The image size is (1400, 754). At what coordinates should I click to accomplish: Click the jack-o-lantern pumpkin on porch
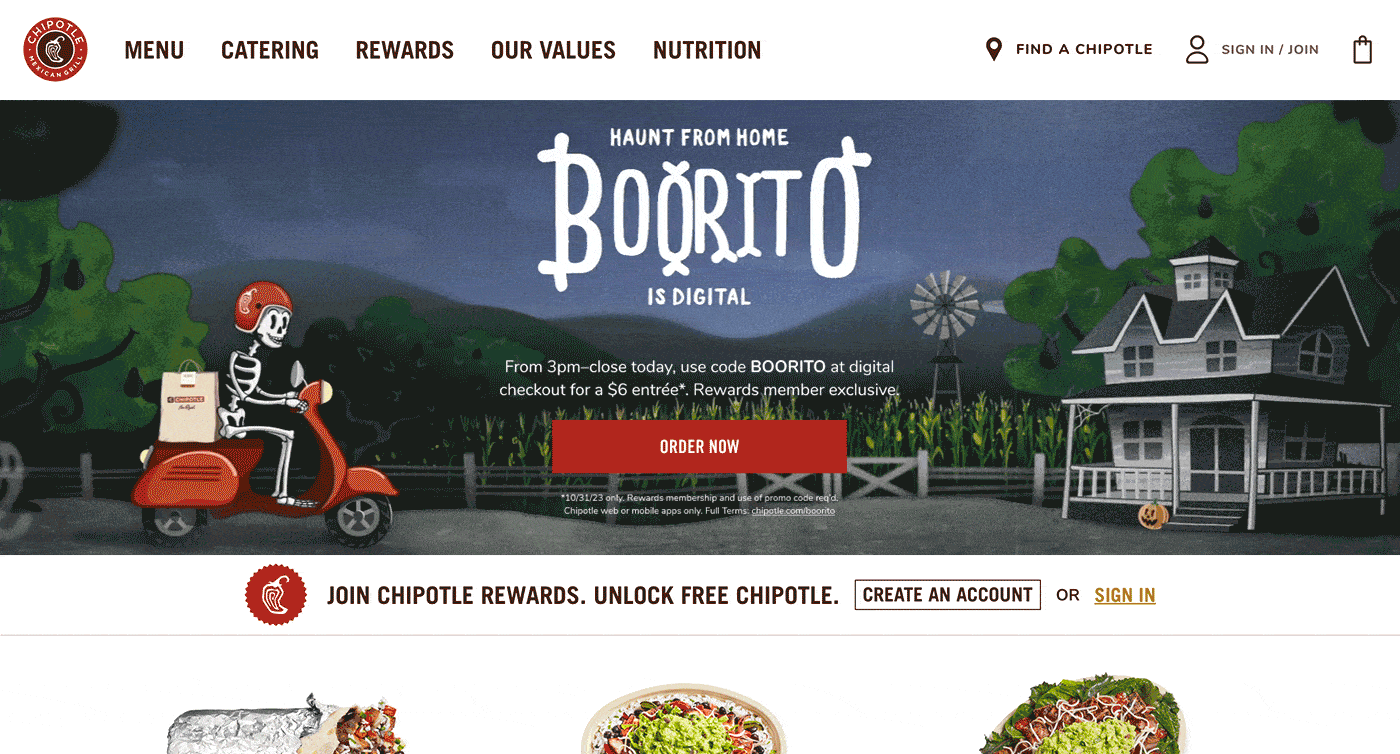click(1153, 515)
